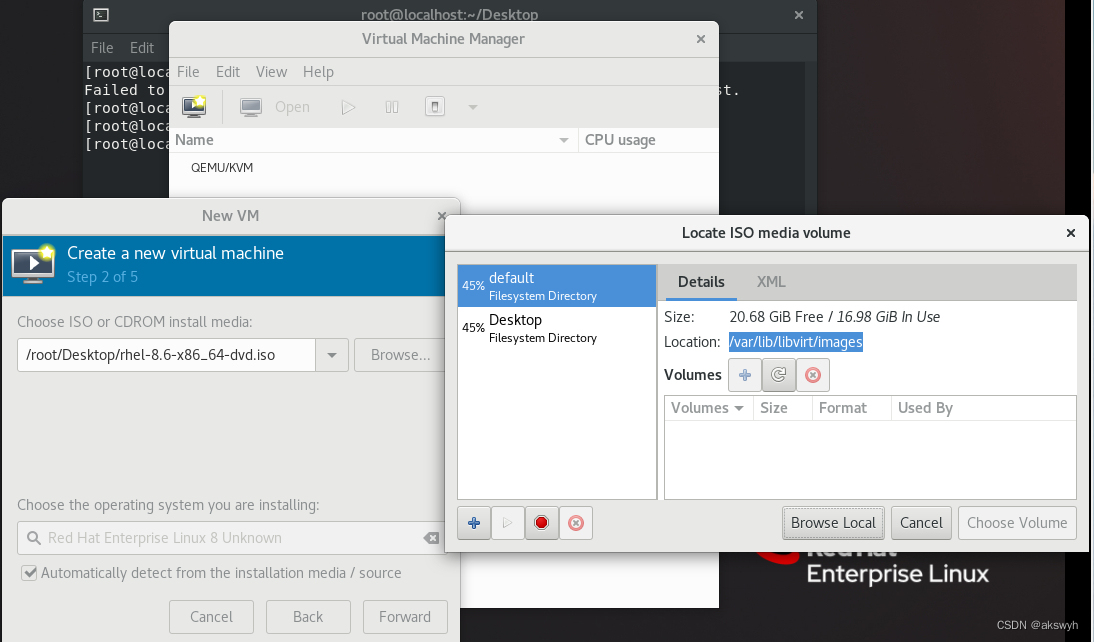Click the Choose Volume button

[1017, 523]
